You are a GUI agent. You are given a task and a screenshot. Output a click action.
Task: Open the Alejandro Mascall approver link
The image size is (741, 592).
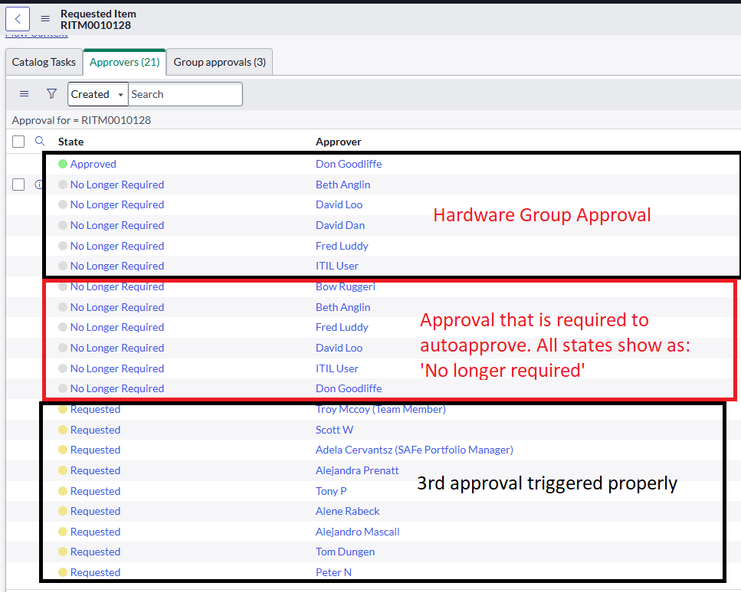click(358, 532)
